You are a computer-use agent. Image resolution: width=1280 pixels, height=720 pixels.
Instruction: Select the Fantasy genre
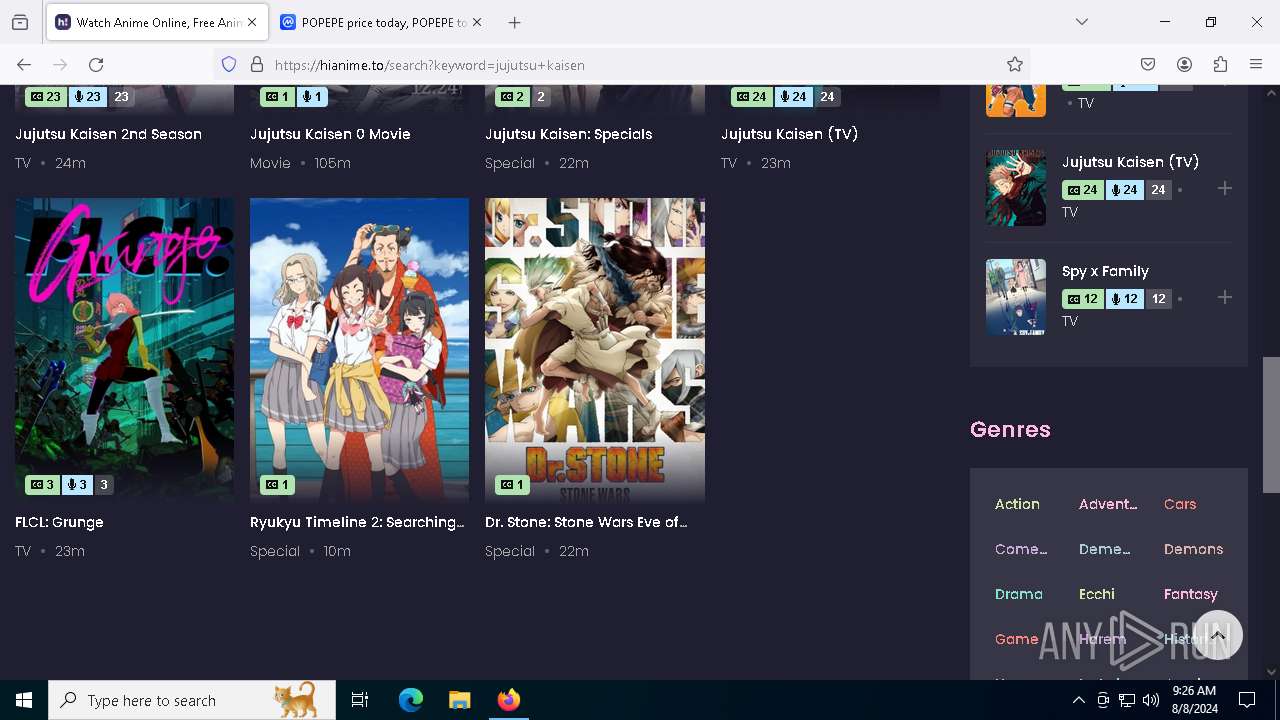(x=1191, y=594)
